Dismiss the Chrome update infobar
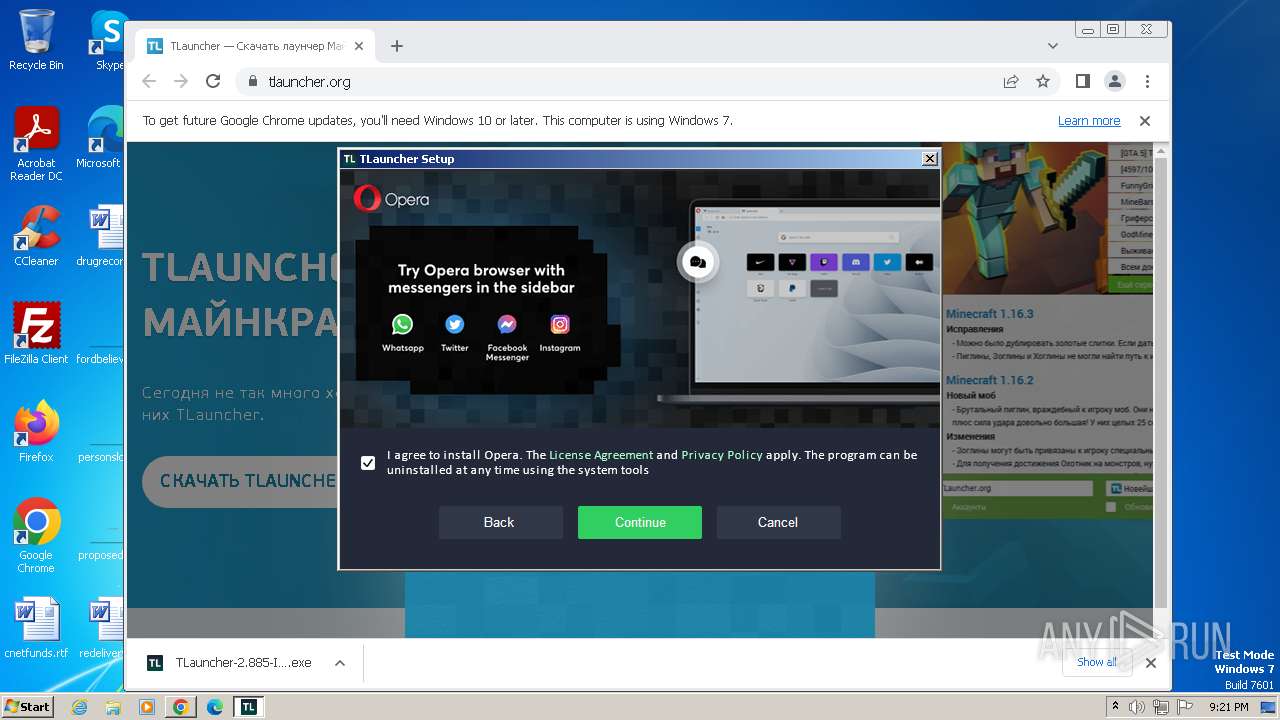Screen dimensions: 1280x720 1145,121
